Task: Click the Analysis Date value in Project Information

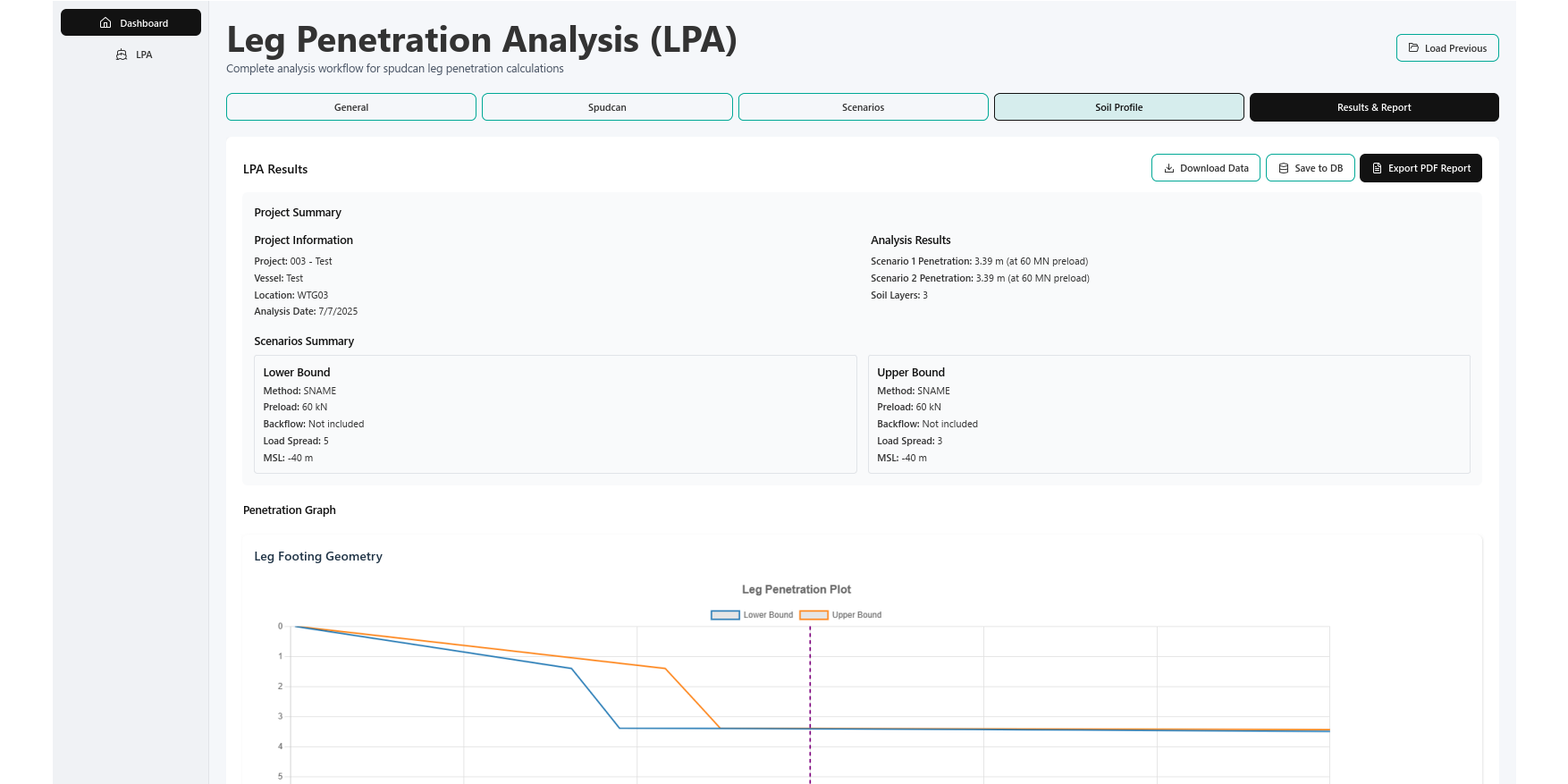Action: [x=338, y=312]
